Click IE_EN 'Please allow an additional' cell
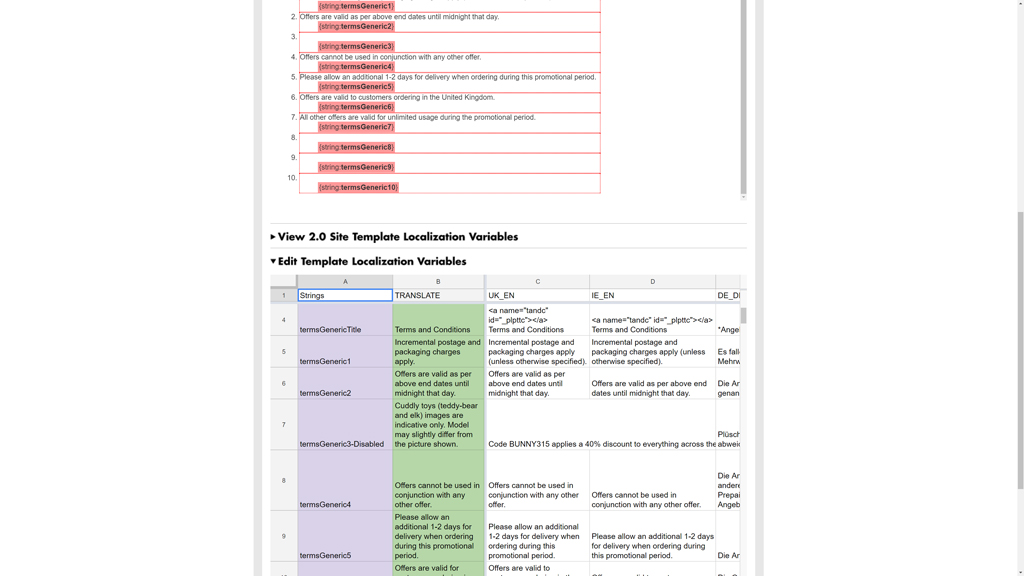This screenshot has width=1024, height=576. (652, 536)
